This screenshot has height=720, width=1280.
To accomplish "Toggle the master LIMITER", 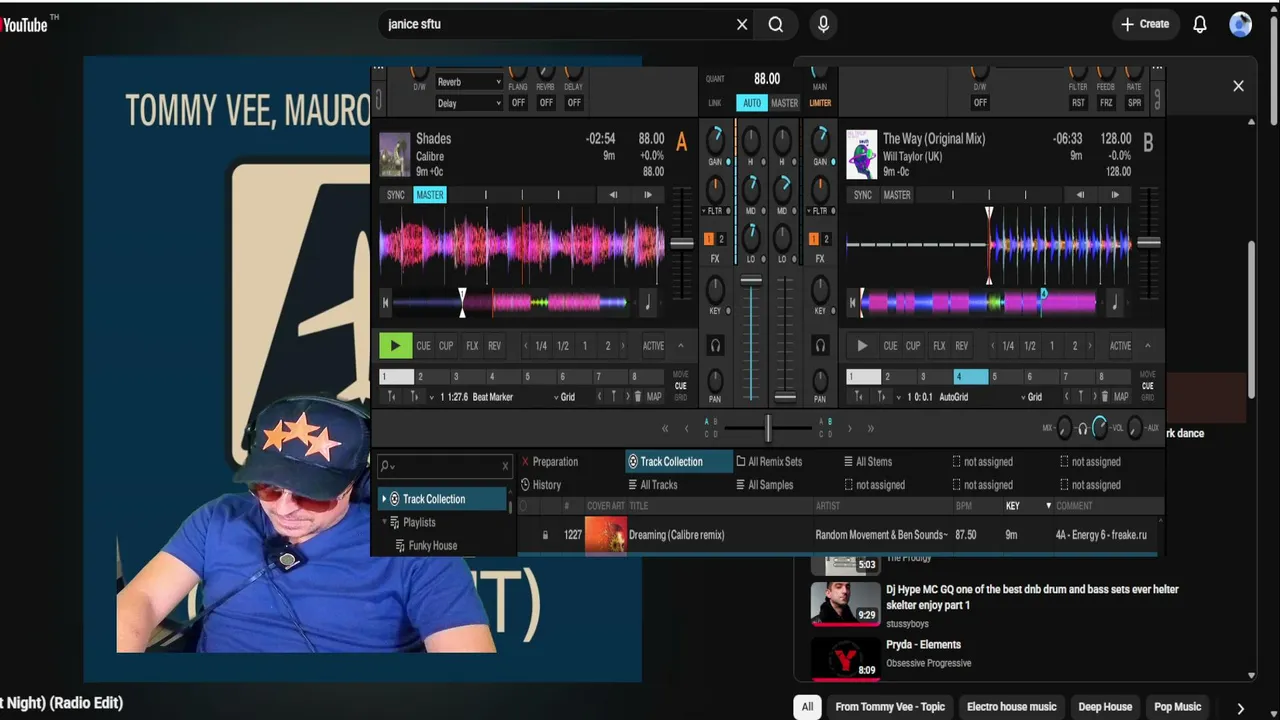I will (x=820, y=103).
